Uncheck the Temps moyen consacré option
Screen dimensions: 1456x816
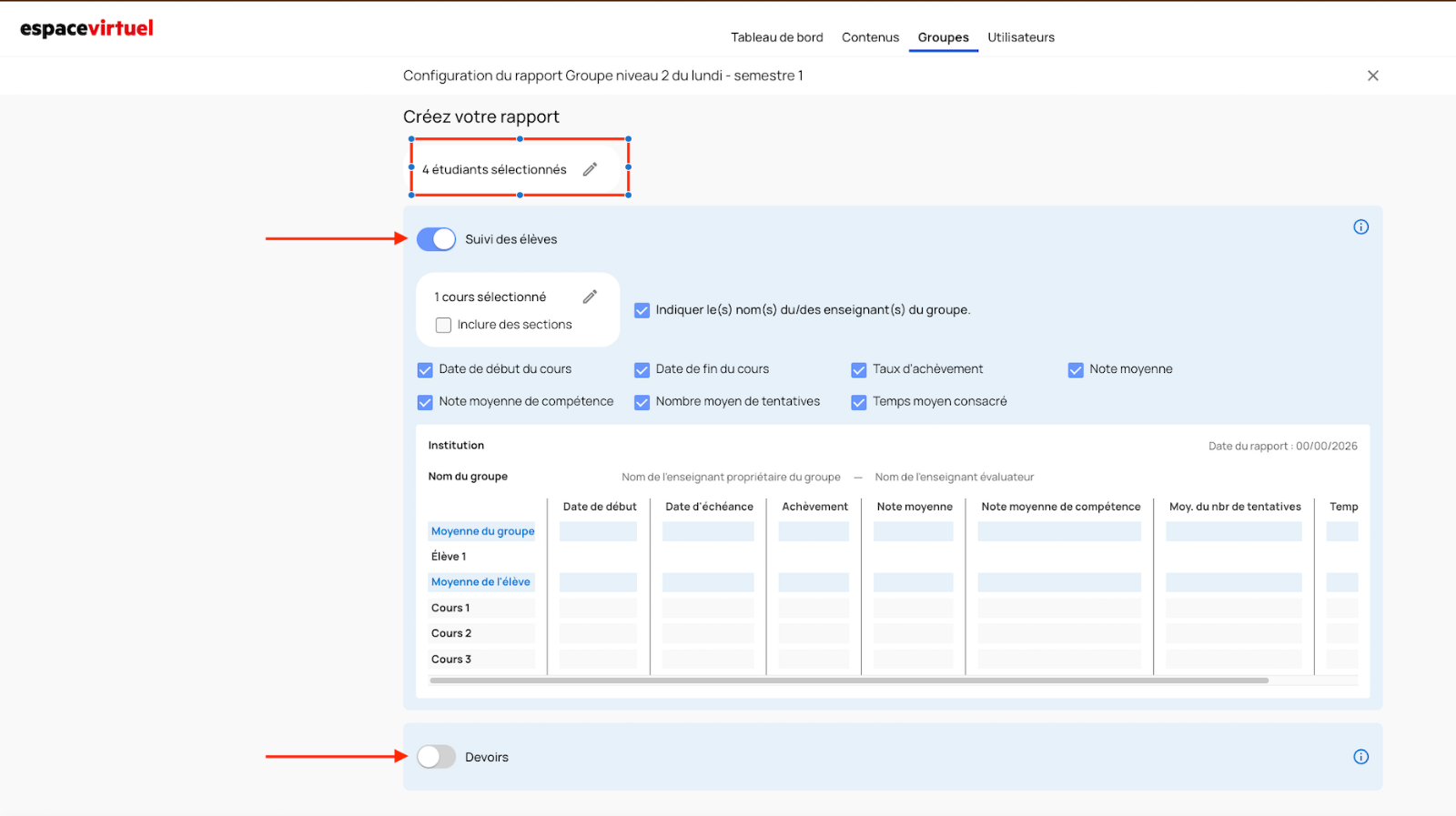858,402
